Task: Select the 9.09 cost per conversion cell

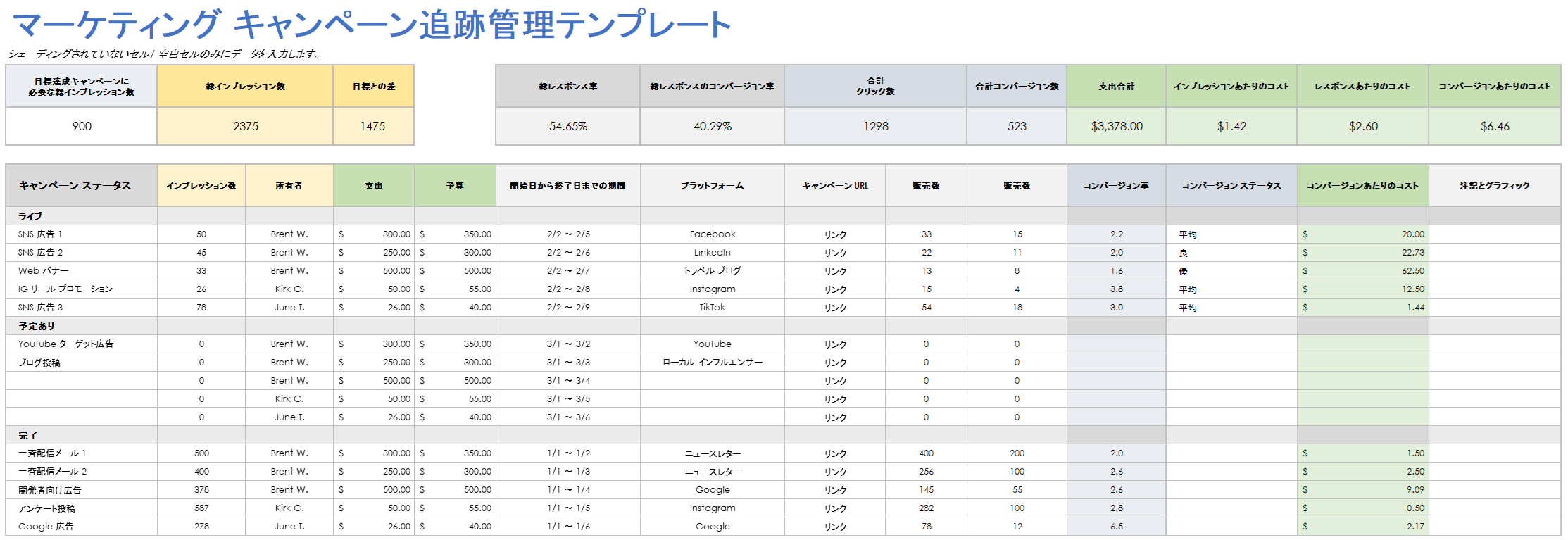Action: coord(1363,490)
